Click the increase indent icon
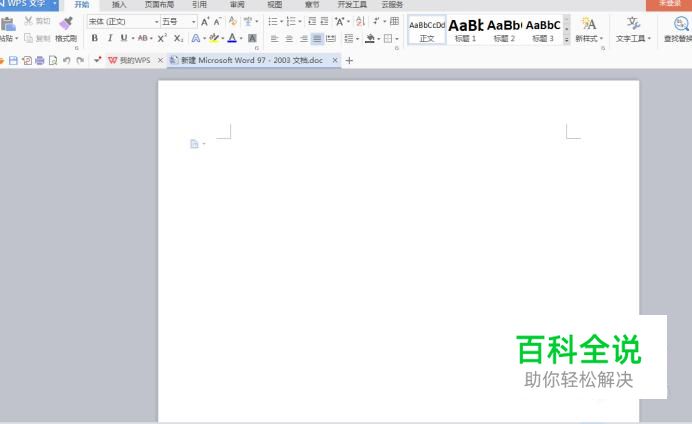Screen dimensions: 692x424 pos(324,21)
